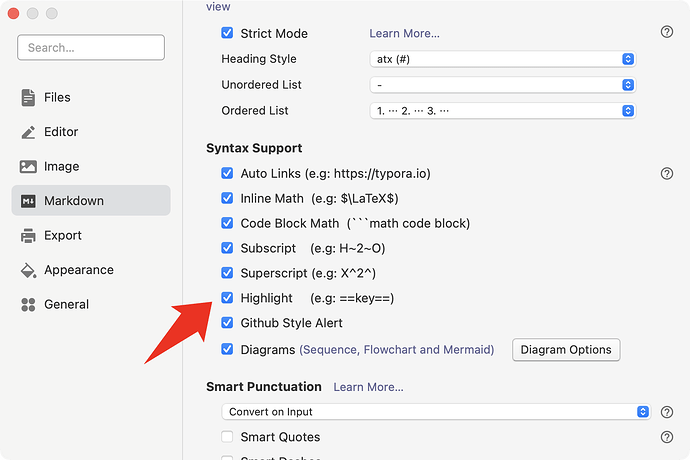Click the Appearance paint bucket icon
This screenshot has width=690, height=460.
coord(28,270)
